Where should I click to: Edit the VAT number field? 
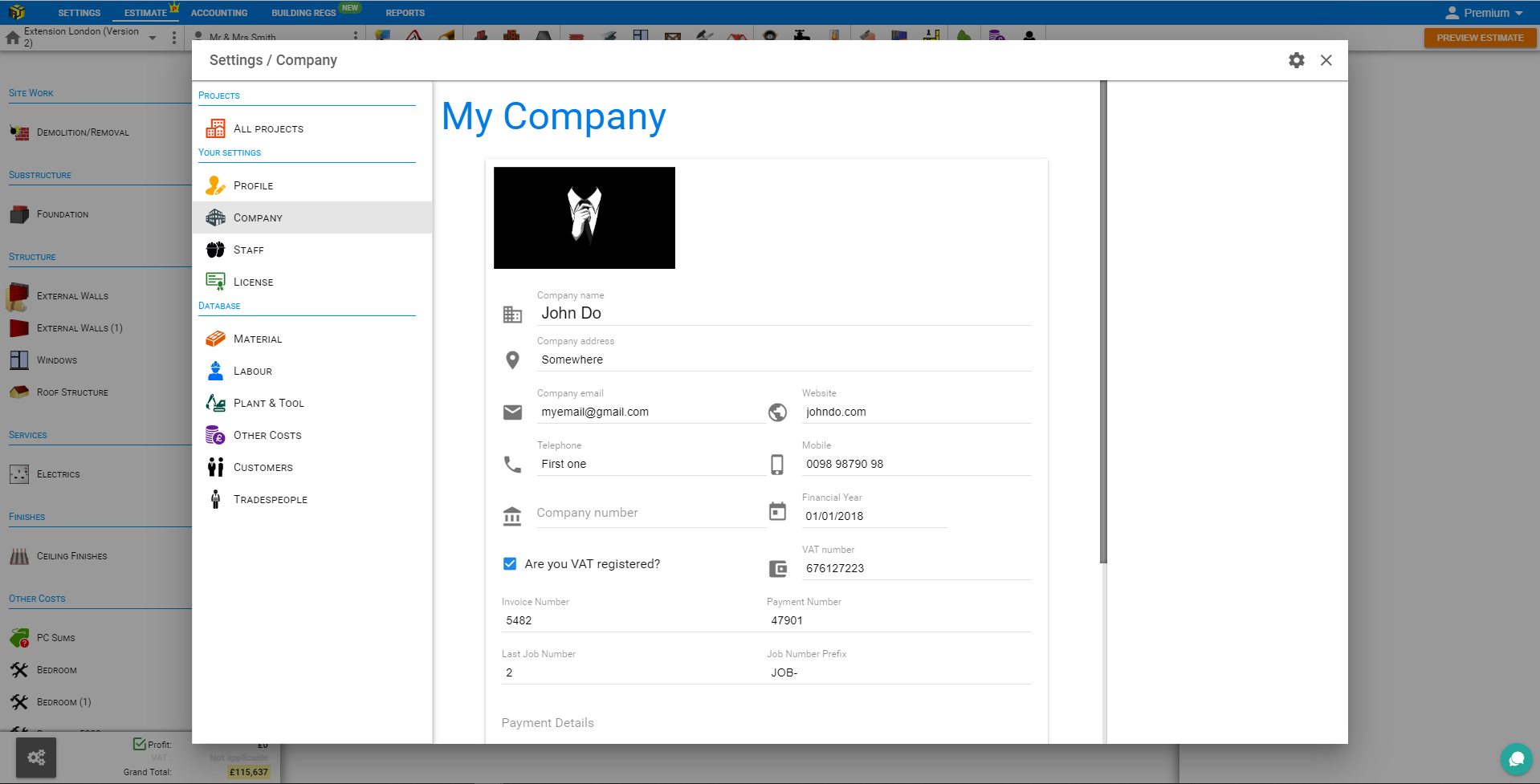[916, 568]
